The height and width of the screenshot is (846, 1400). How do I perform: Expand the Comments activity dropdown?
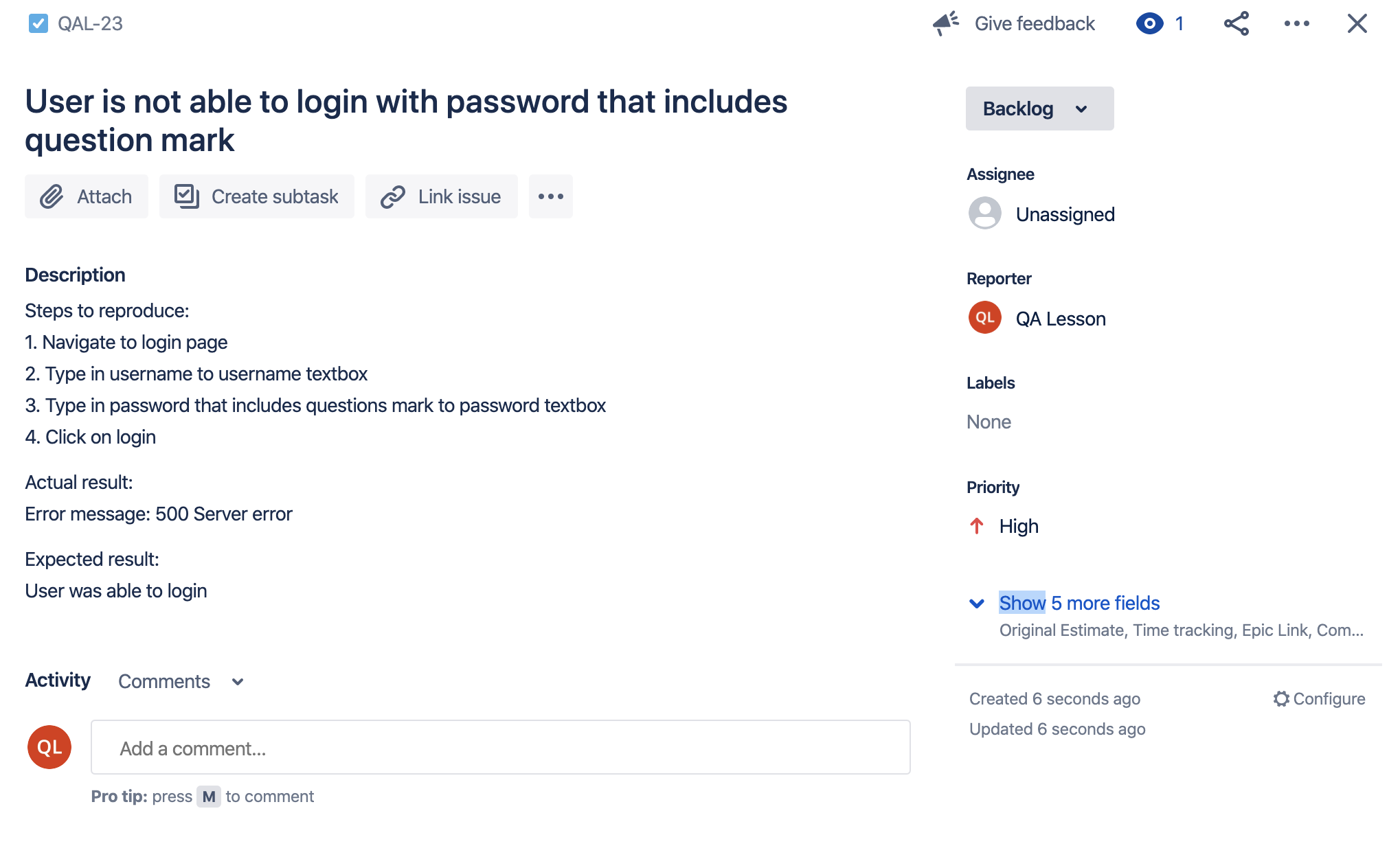237,682
